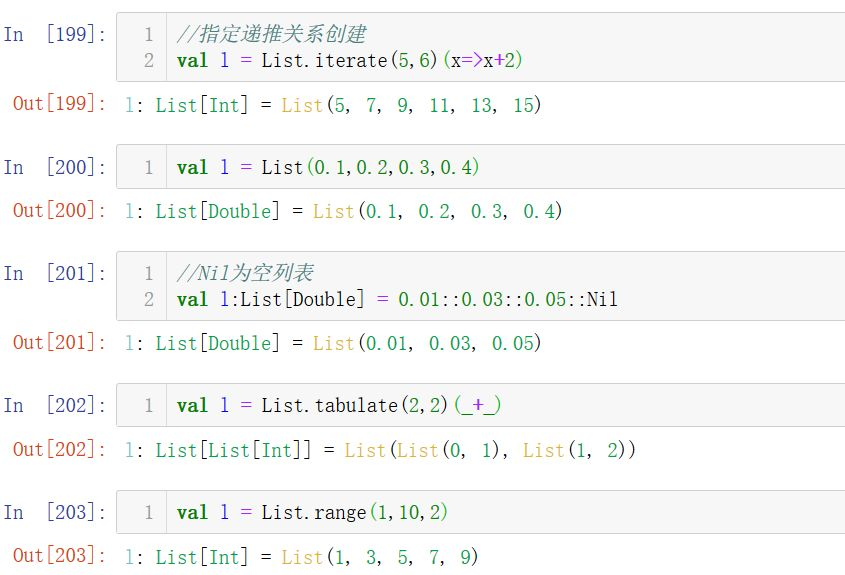The height and width of the screenshot is (575, 845).
Task: Click the List[List[Int]] output result
Action: [x=380, y=450]
